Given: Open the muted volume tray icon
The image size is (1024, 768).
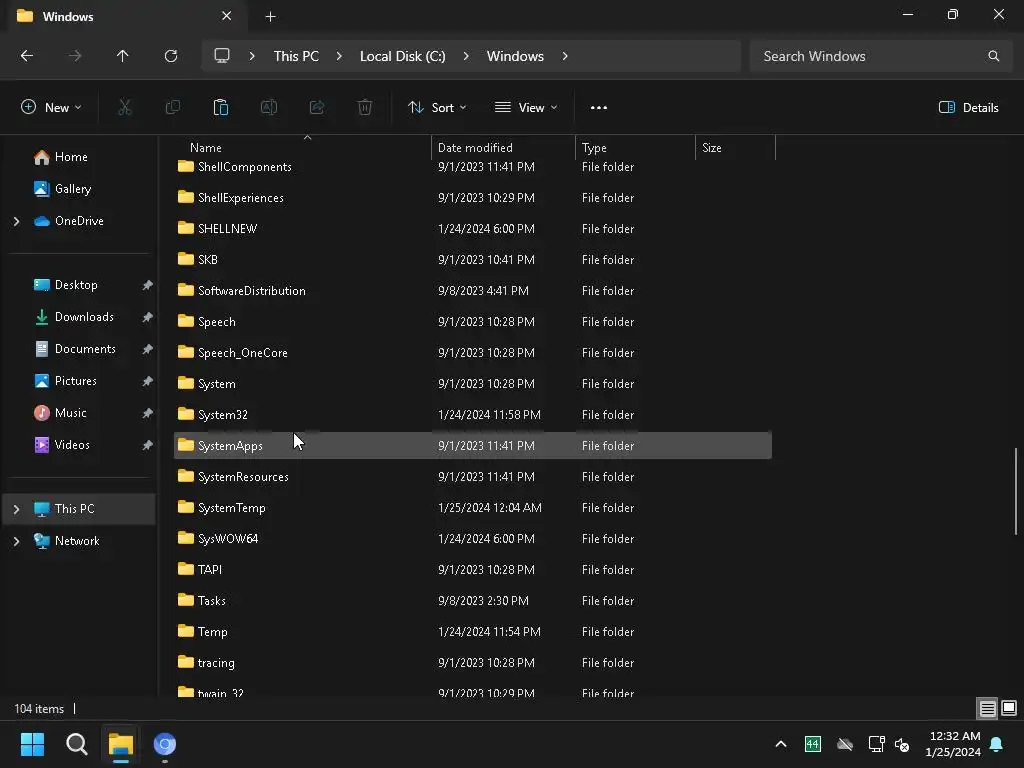Looking at the screenshot, I should (902, 744).
